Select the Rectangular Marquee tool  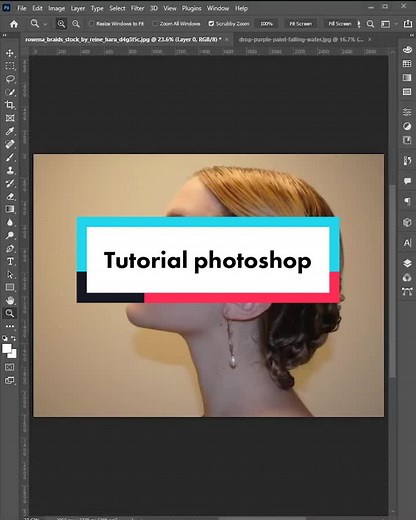coord(10,66)
